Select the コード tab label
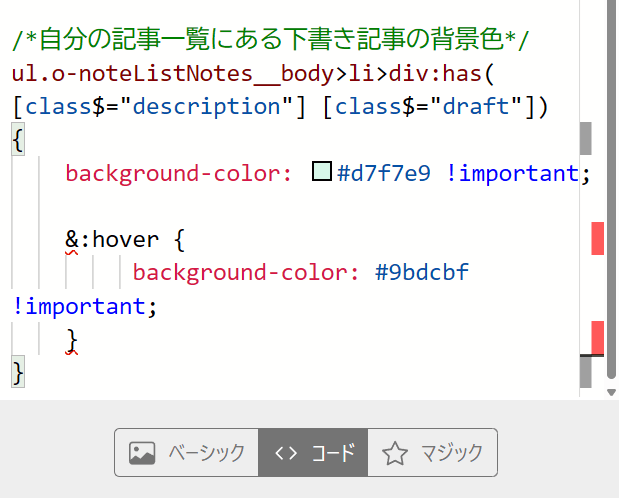The width and height of the screenshot is (619, 498). [x=333, y=453]
